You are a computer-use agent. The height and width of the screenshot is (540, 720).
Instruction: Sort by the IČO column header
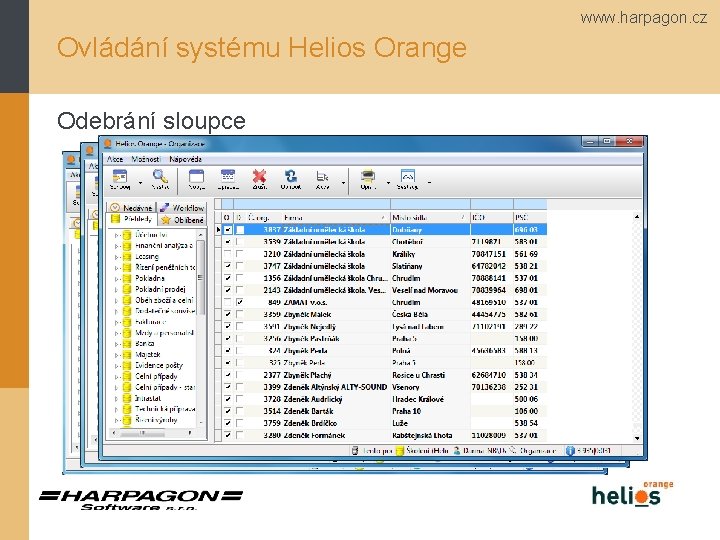[491, 217]
